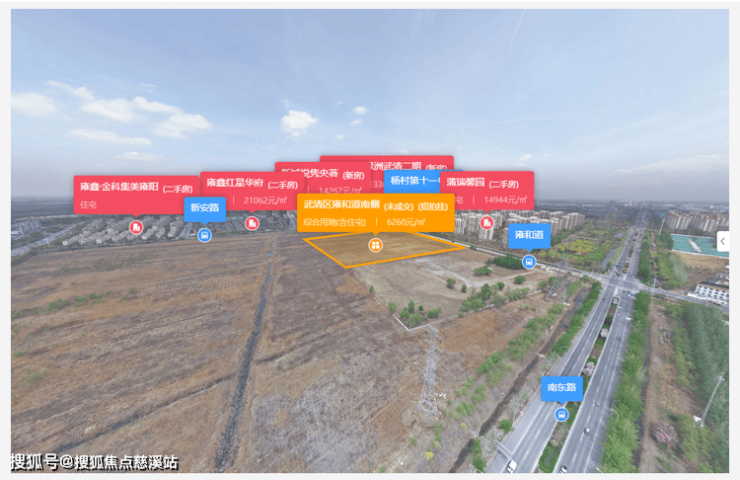Open the 雍鑫·金科集美雍阳 property label
Image resolution: width=740 pixels, height=480 pixels.
[x=136, y=195]
